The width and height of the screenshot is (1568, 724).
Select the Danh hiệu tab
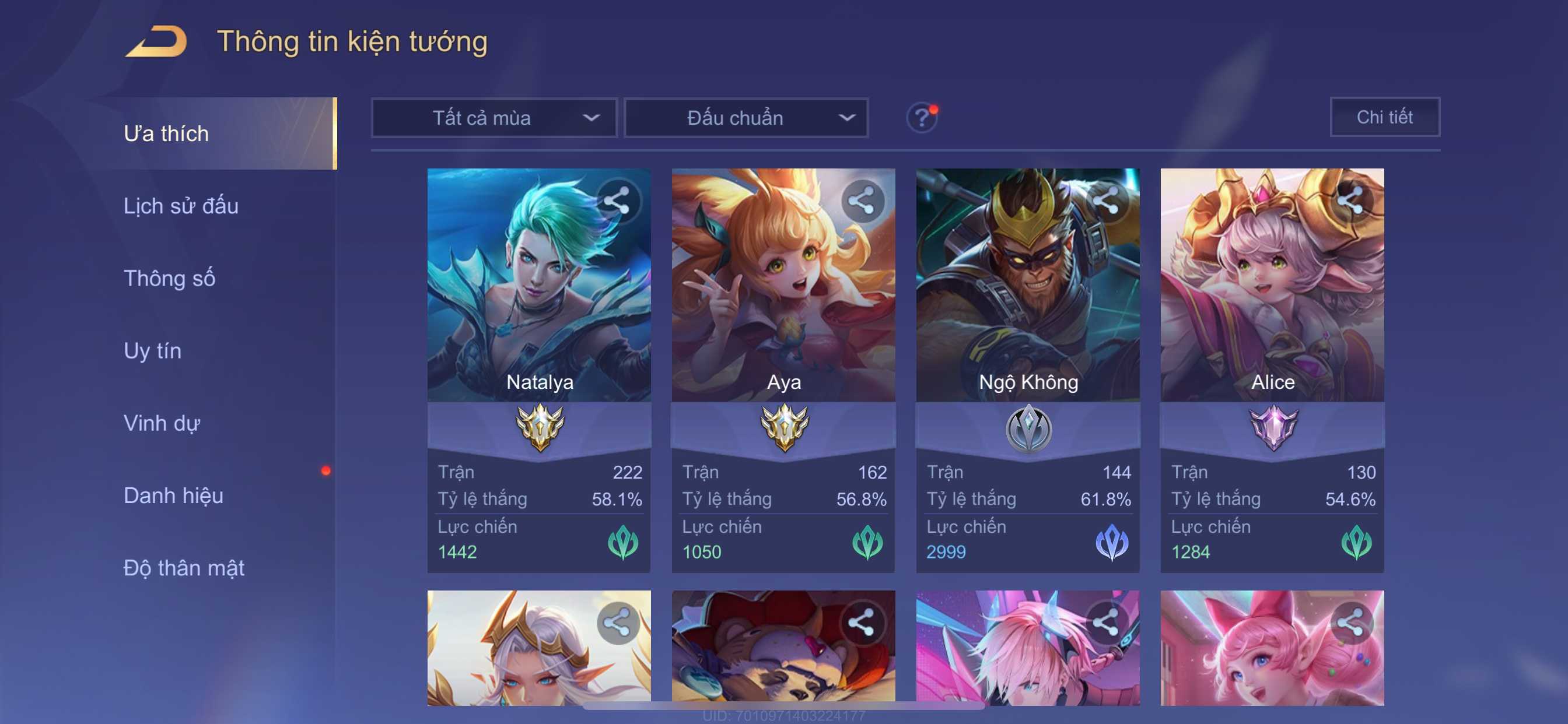[x=173, y=495]
